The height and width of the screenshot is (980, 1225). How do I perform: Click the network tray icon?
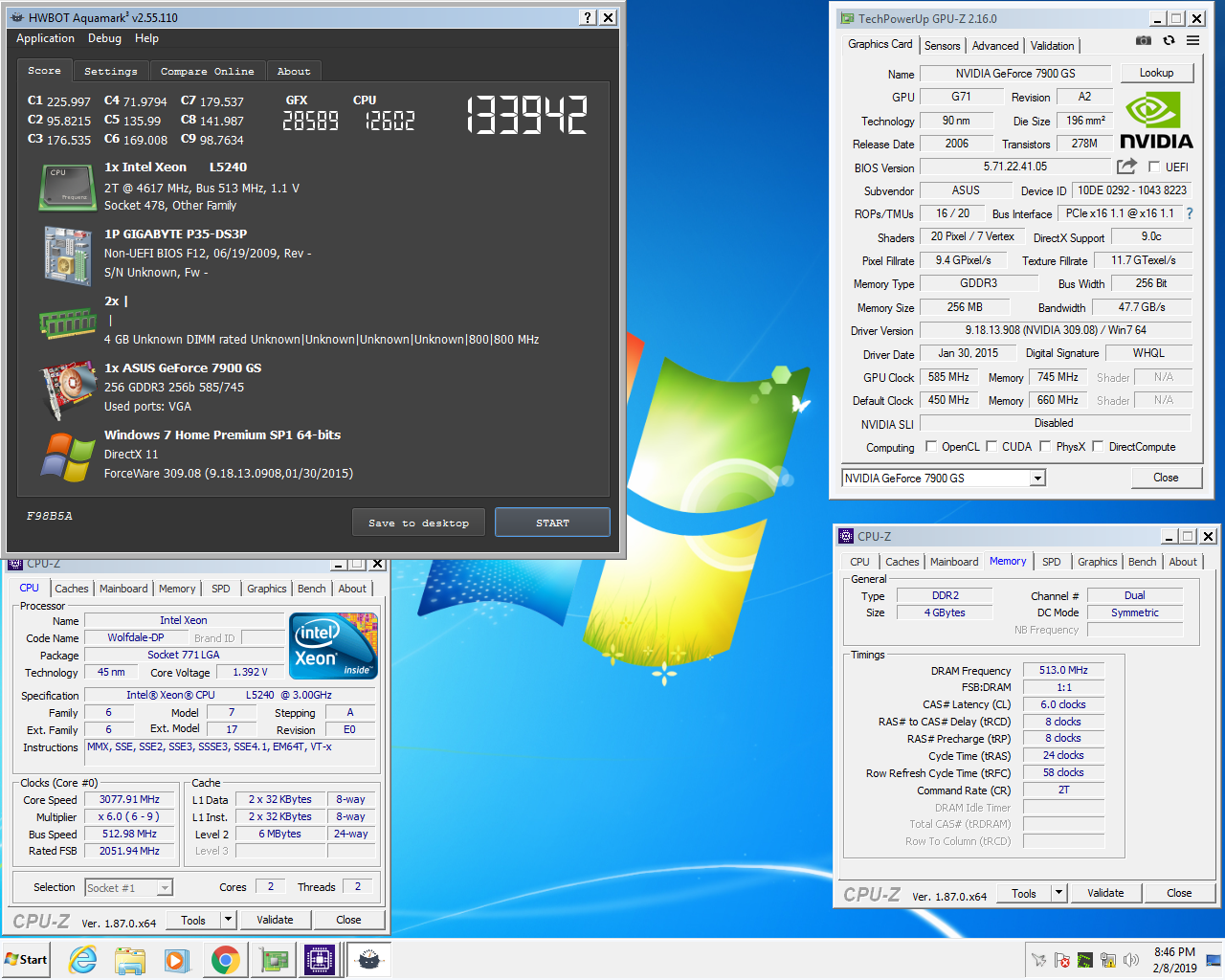[x=1108, y=959]
